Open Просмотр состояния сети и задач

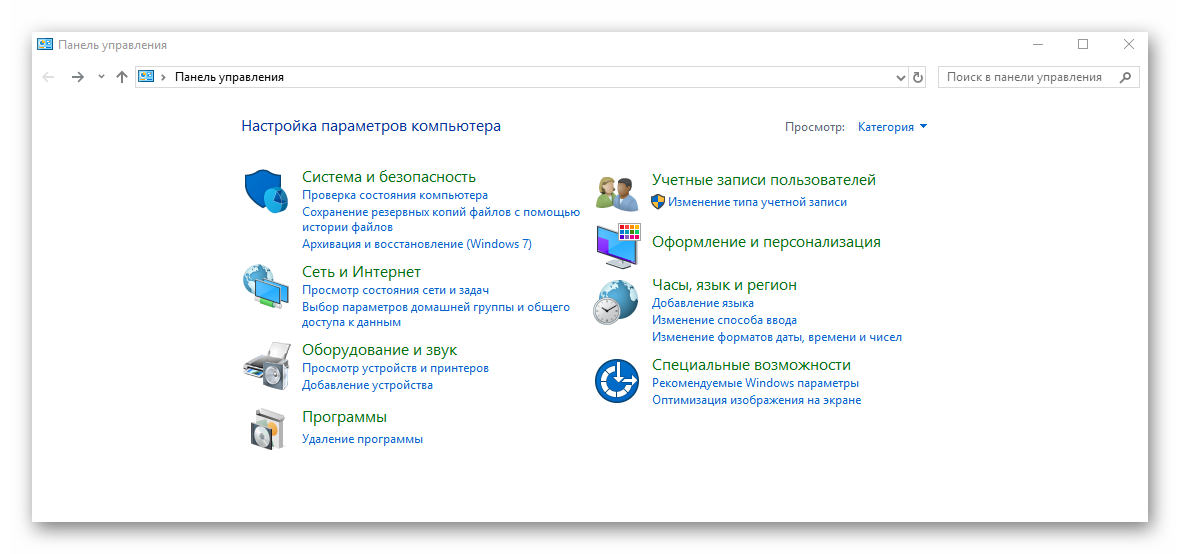coord(396,290)
